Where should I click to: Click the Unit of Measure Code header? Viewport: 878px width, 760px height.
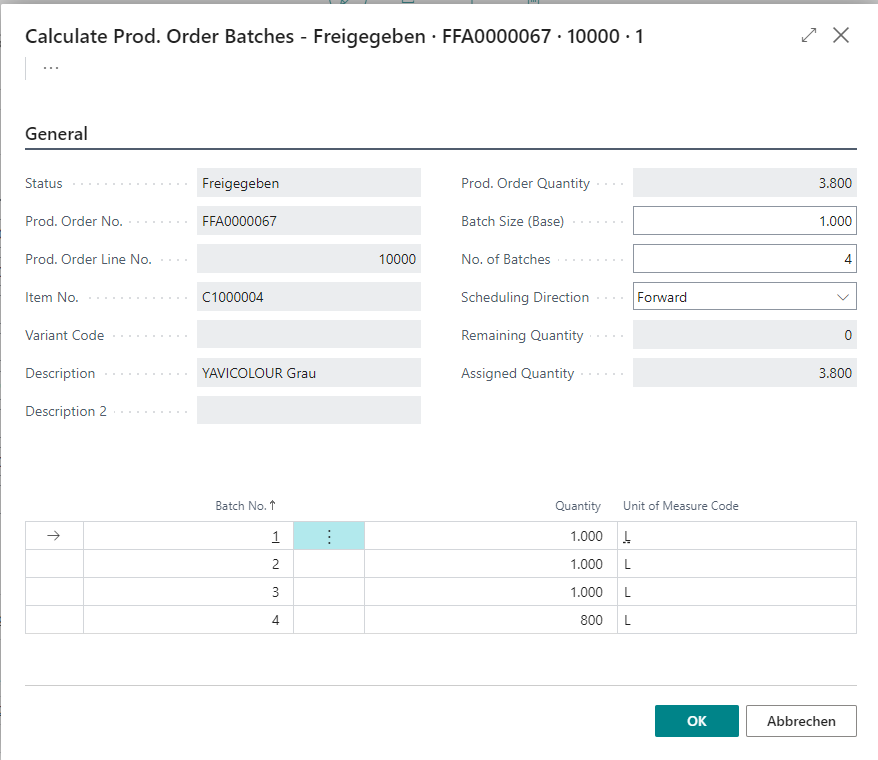[x=680, y=506]
